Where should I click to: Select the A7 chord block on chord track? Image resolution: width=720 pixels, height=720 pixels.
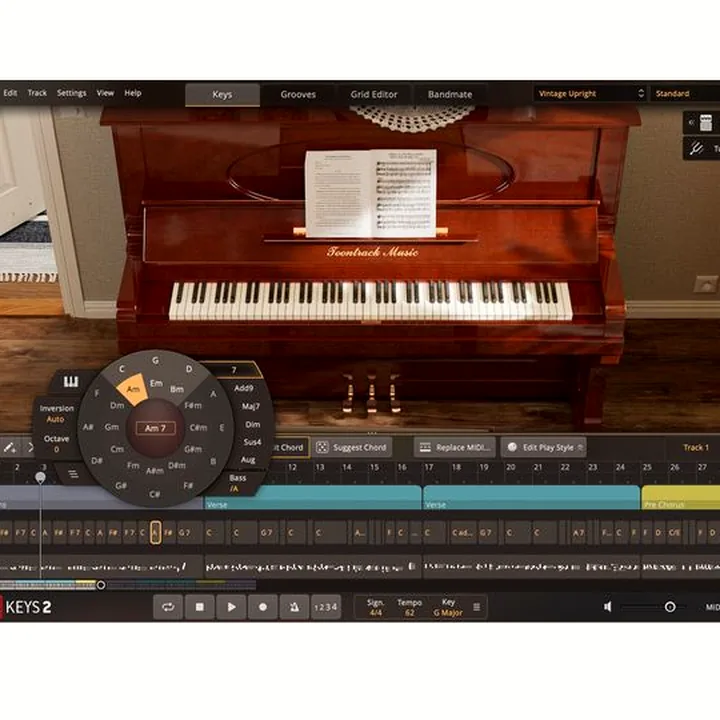pyautogui.click(x=578, y=533)
